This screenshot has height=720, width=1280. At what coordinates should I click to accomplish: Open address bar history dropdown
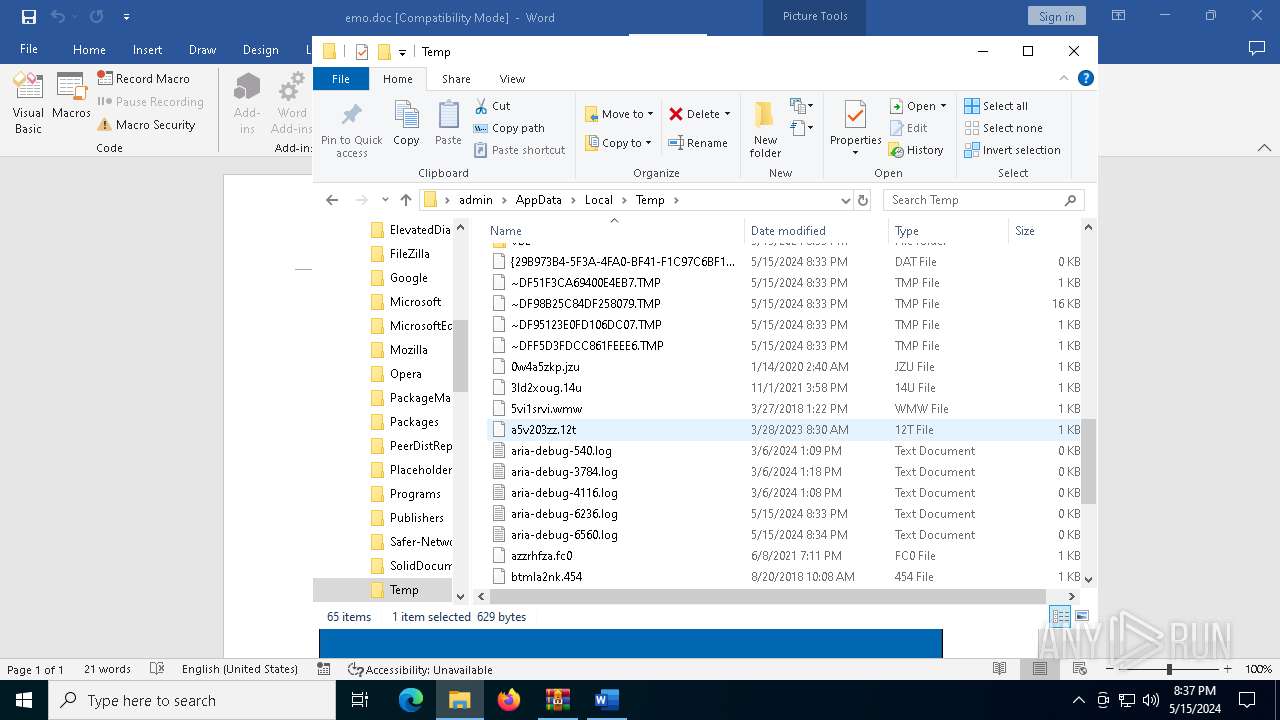coord(846,200)
